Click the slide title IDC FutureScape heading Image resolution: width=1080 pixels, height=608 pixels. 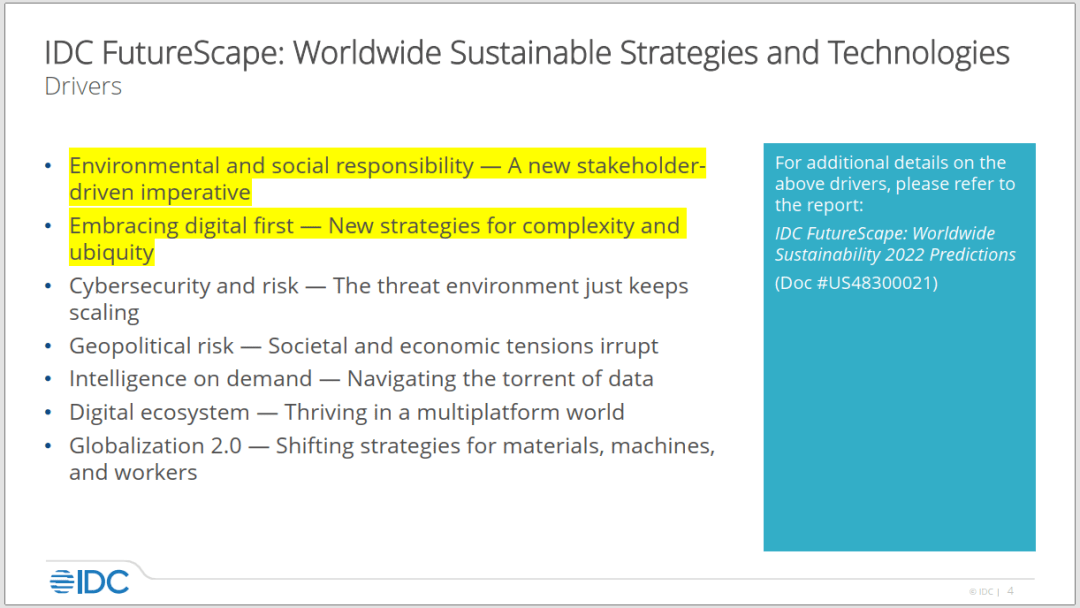click(527, 53)
